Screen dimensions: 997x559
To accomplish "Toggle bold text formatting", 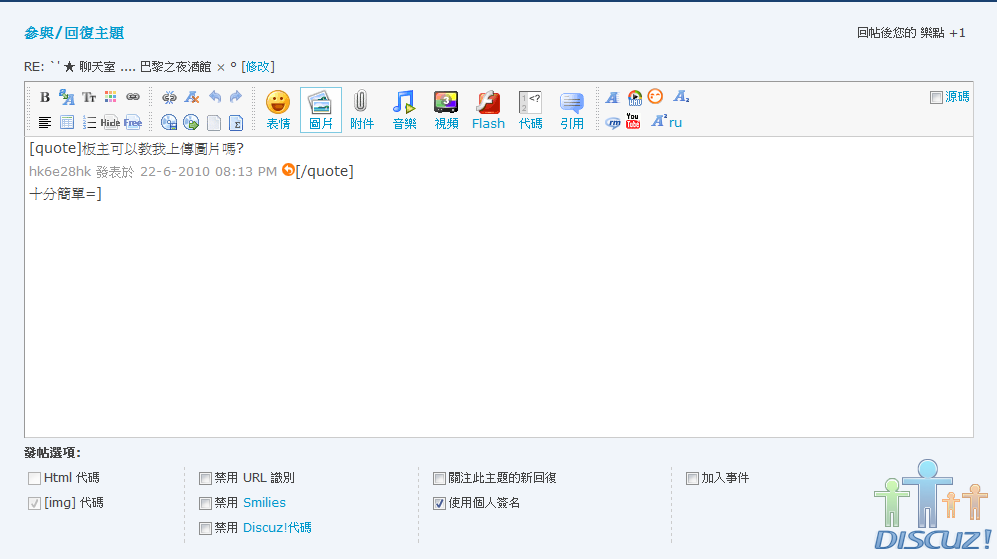I will click(x=45, y=97).
